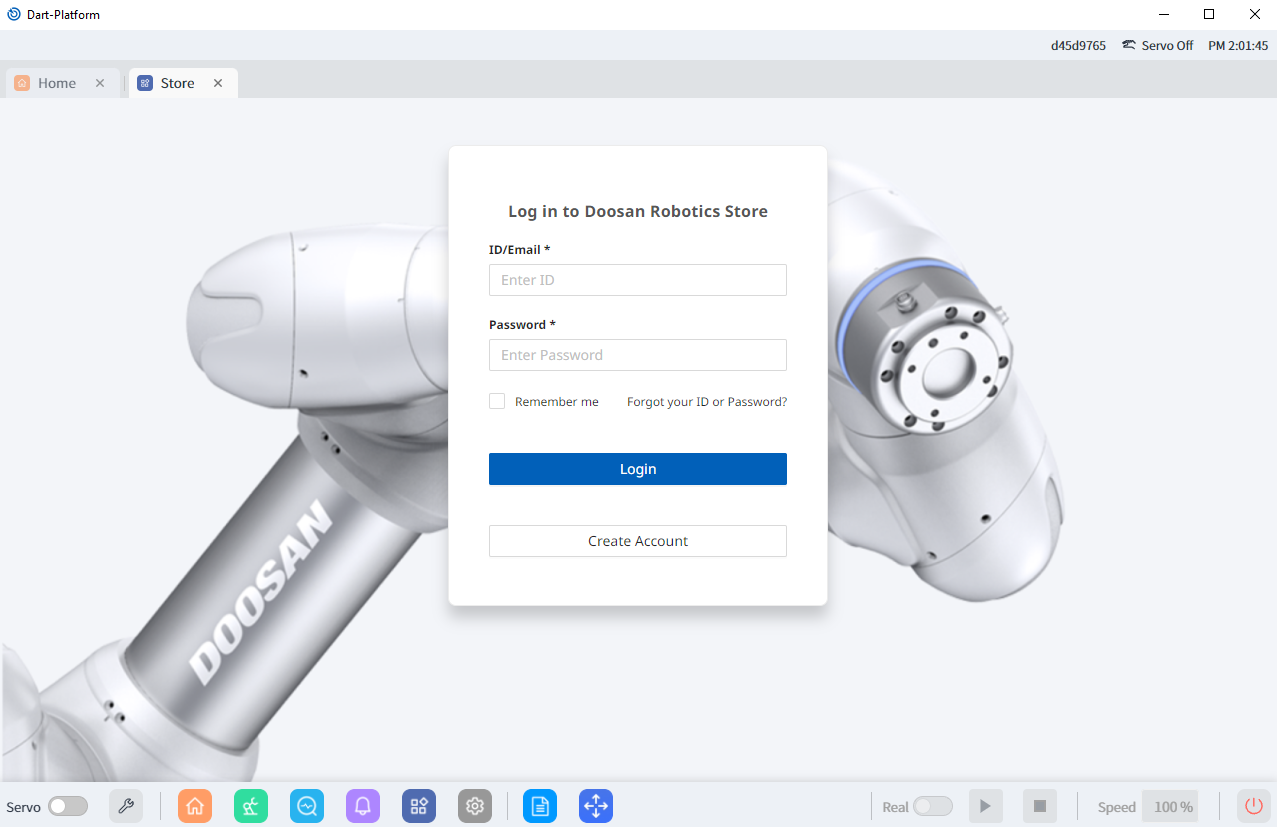Open the blue monitoring graph icon
The image size is (1277, 827).
click(x=307, y=806)
